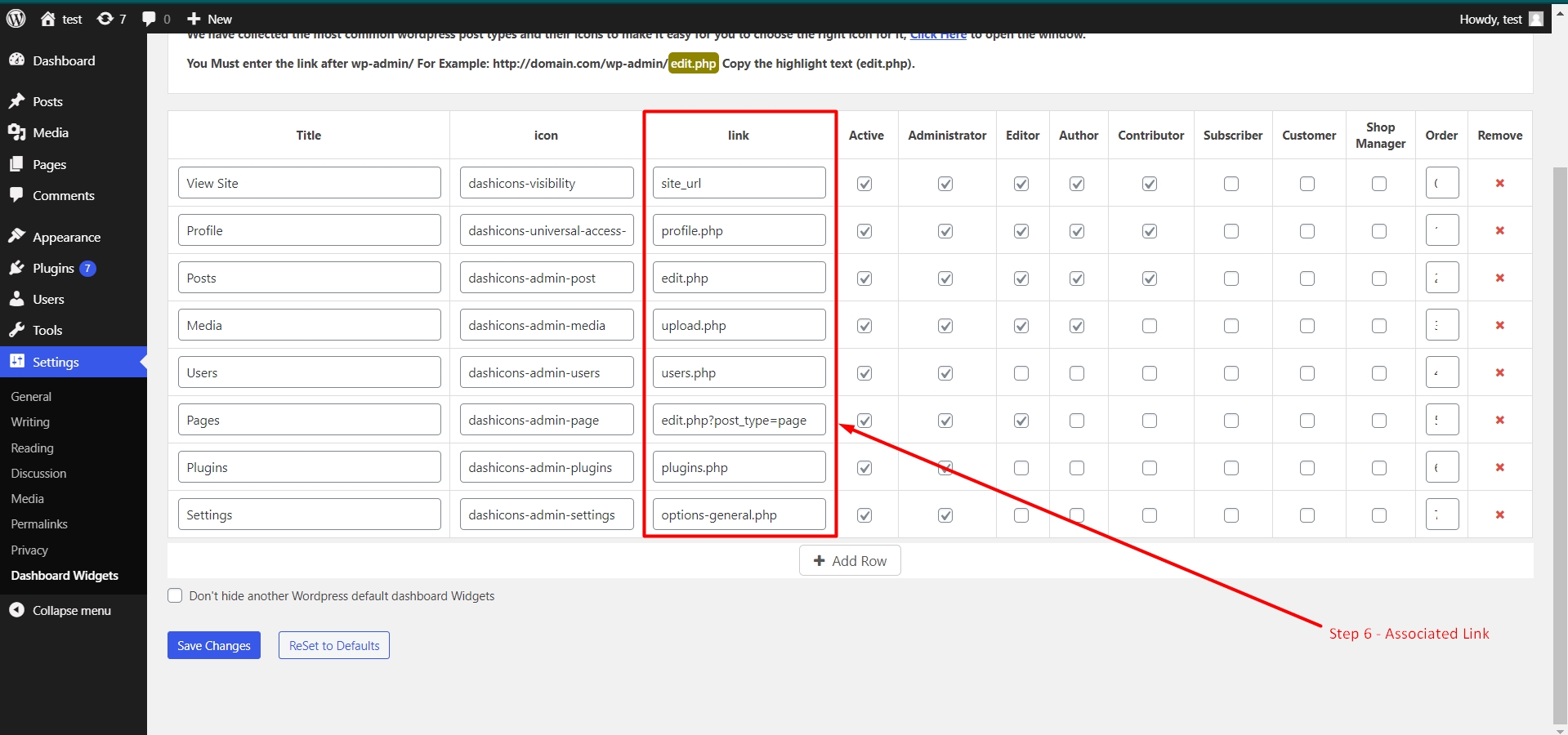Click the plus New icon
The height and width of the screenshot is (735, 1568).
(194, 19)
